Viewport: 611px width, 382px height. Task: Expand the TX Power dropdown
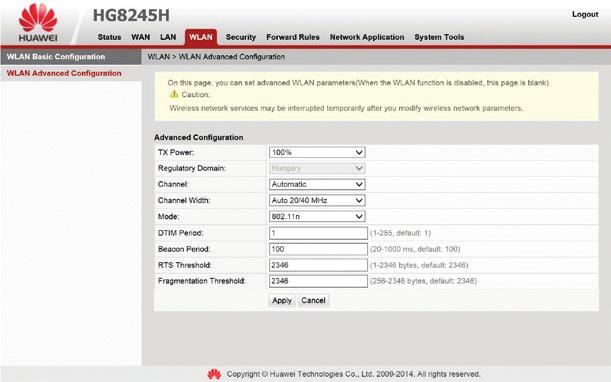[x=317, y=152]
